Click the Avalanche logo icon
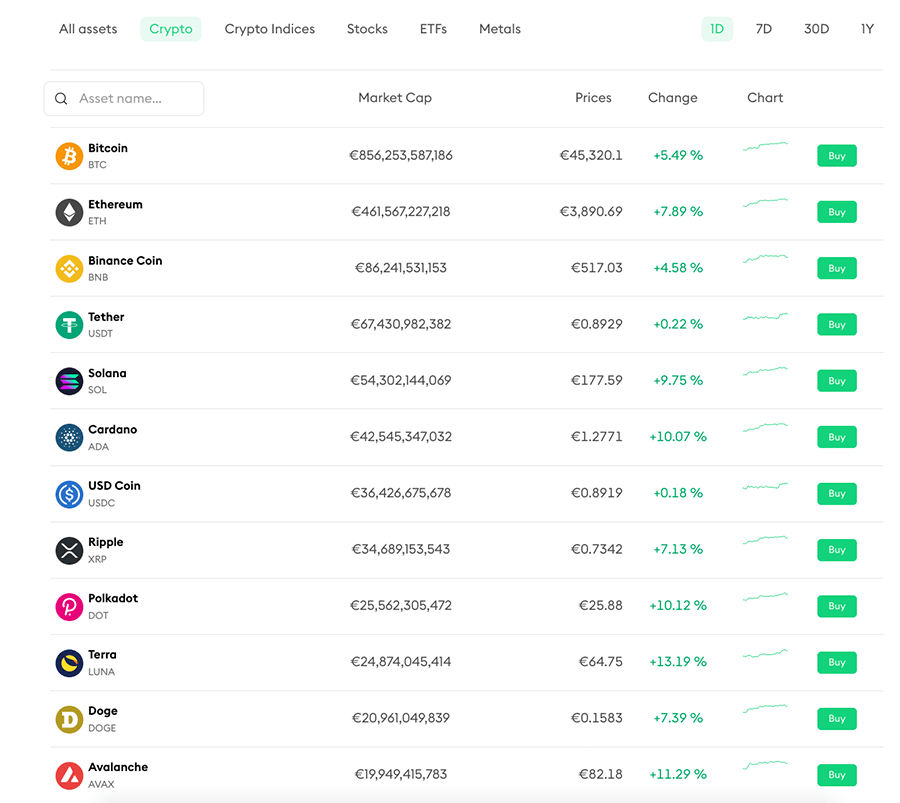The width and height of the screenshot is (900, 803). [69, 775]
